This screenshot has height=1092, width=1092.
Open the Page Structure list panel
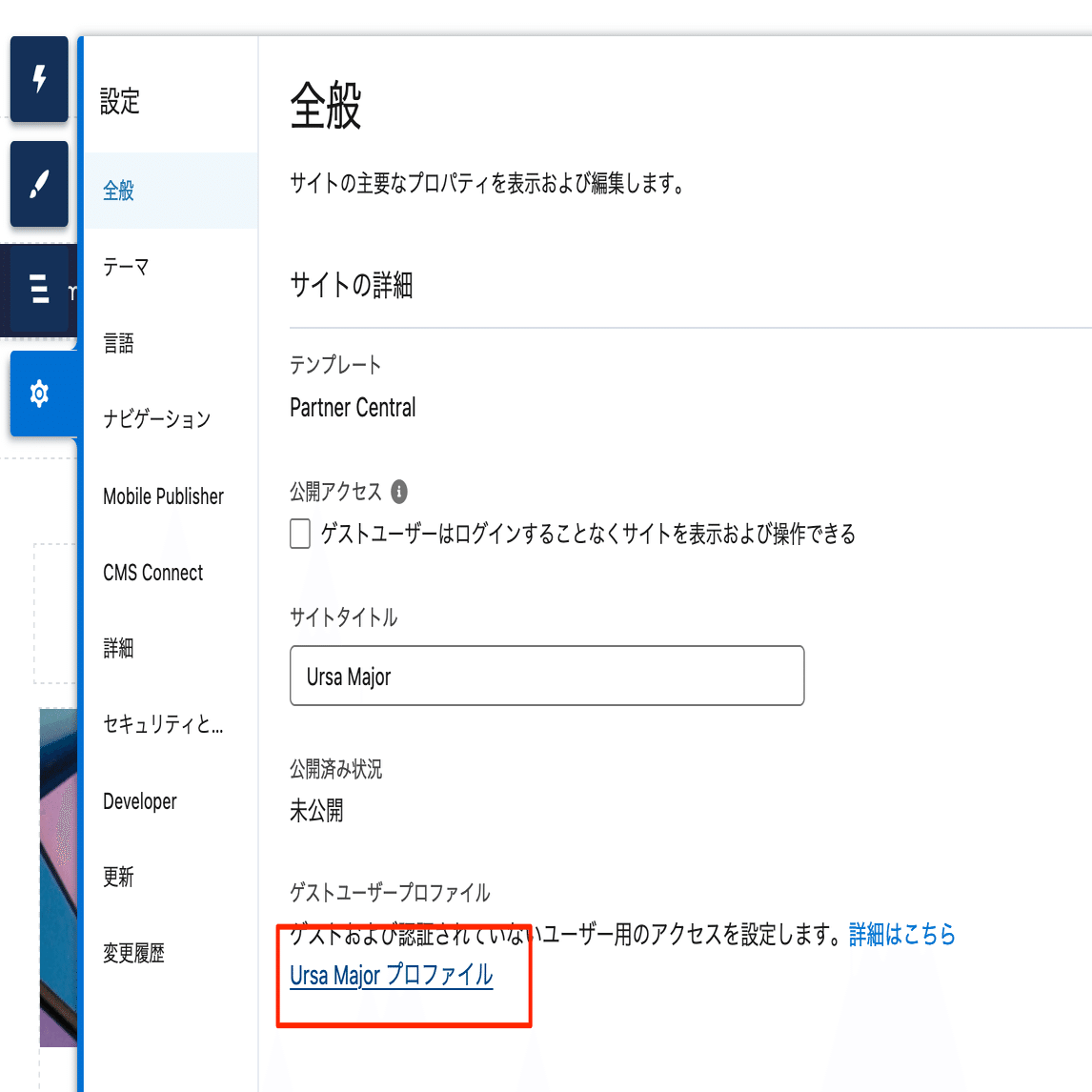(39, 289)
